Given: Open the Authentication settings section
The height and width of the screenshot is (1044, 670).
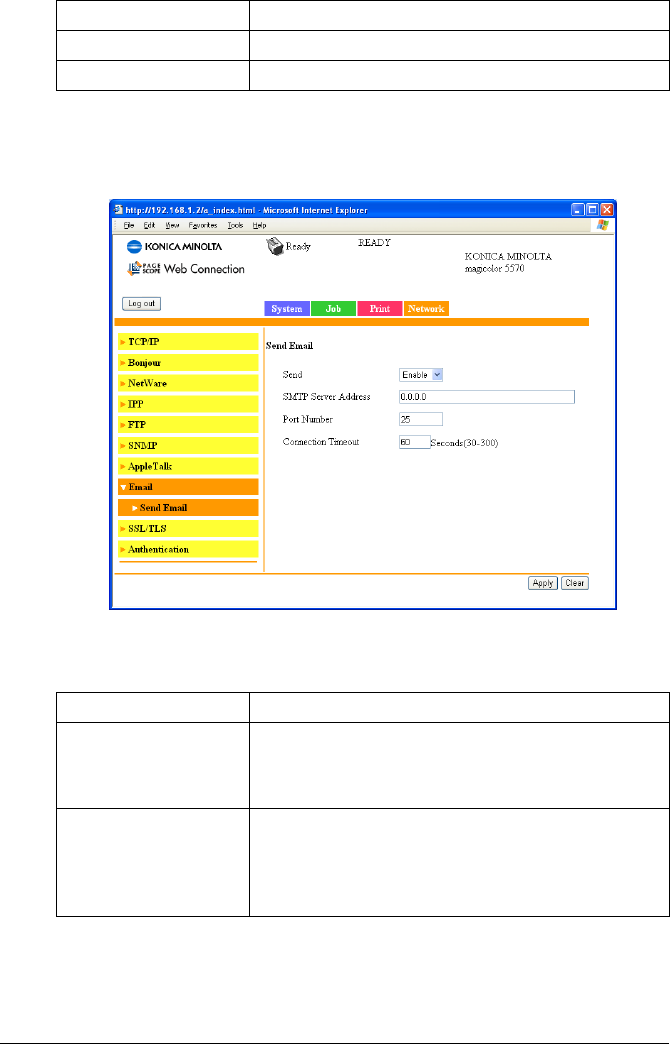Looking at the screenshot, I should (188, 549).
